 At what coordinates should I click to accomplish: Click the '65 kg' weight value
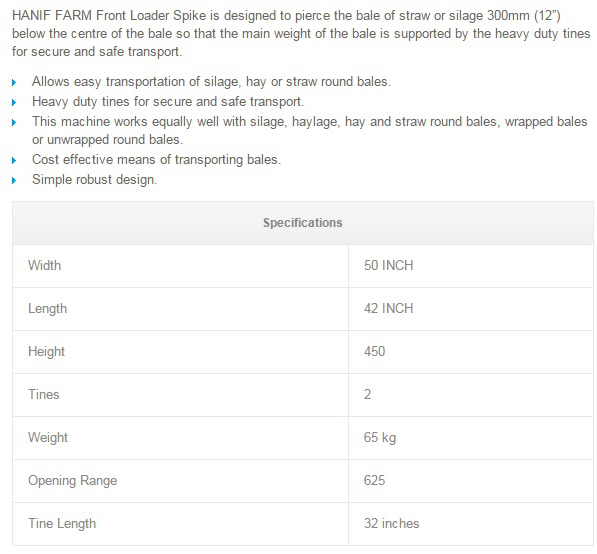coord(380,437)
